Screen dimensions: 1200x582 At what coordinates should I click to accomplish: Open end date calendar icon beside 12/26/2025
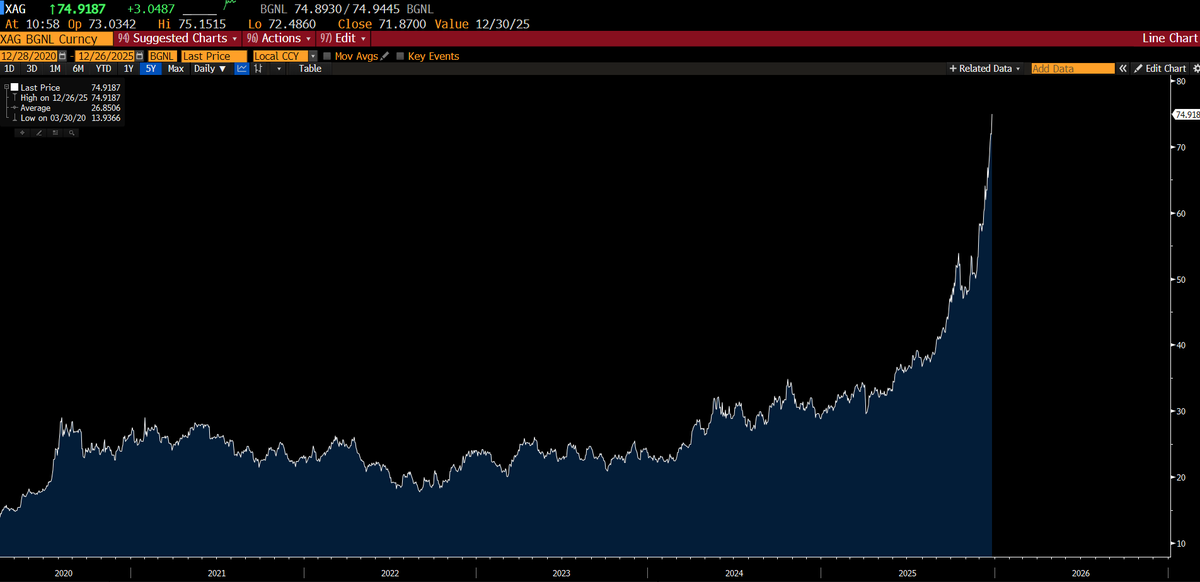click(x=139, y=56)
